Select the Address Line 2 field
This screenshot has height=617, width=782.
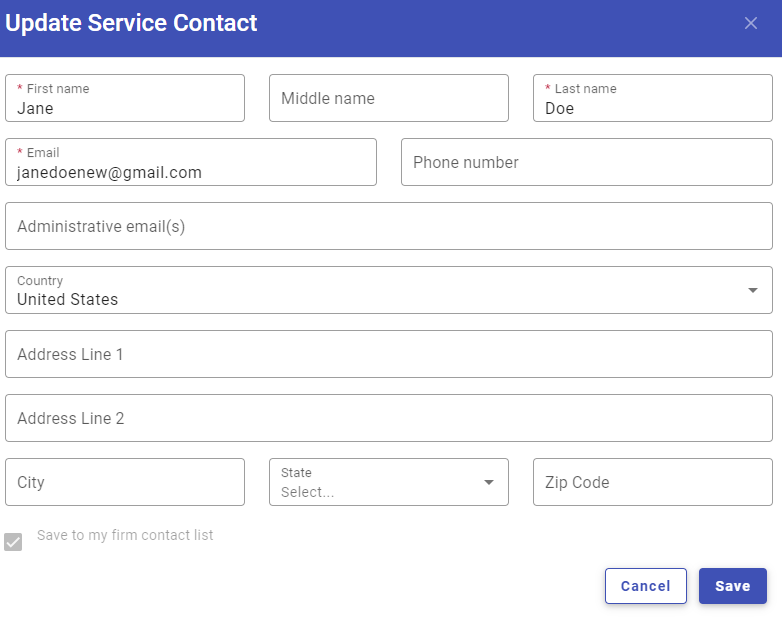pyautogui.click(x=389, y=418)
